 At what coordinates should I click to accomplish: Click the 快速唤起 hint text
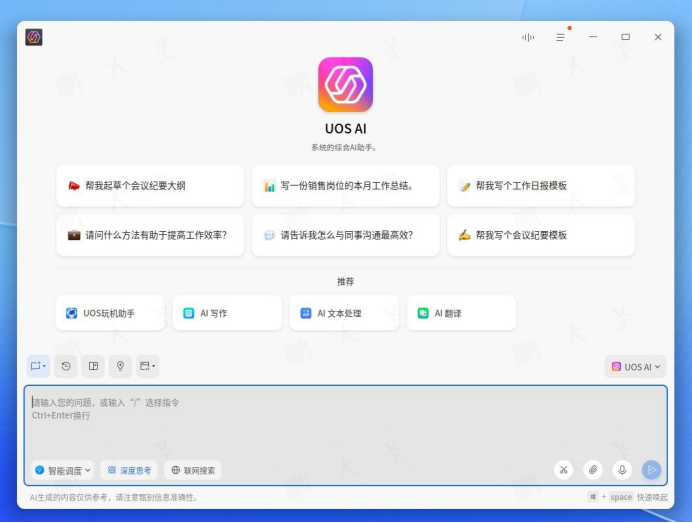[x=652, y=497]
